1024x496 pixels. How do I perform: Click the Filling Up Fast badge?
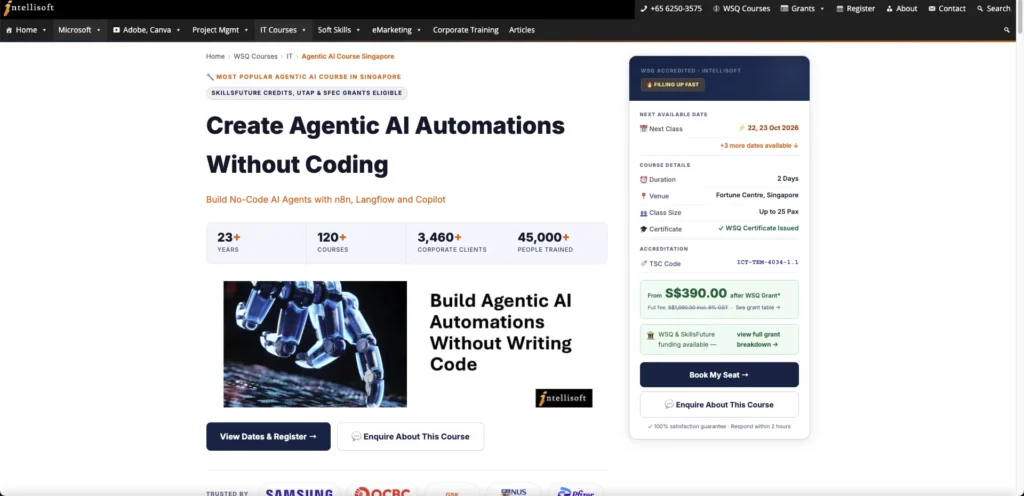coord(673,85)
